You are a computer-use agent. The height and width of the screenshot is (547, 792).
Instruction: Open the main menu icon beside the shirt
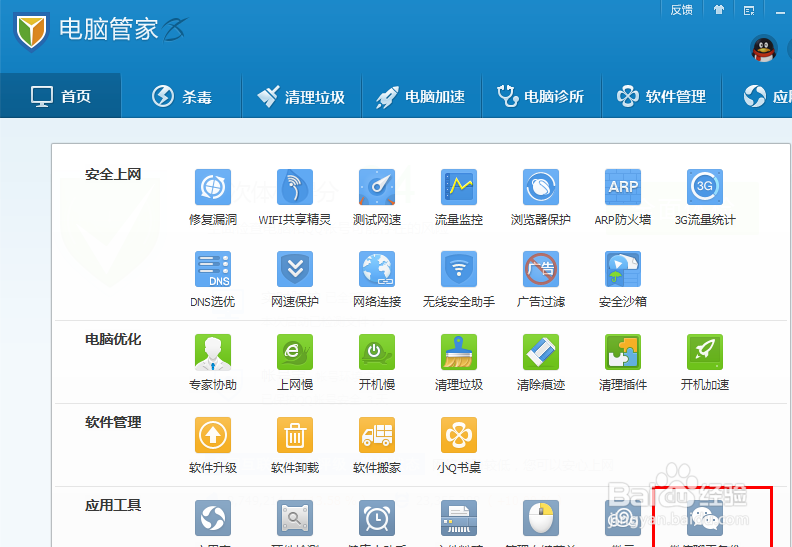(x=749, y=10)
